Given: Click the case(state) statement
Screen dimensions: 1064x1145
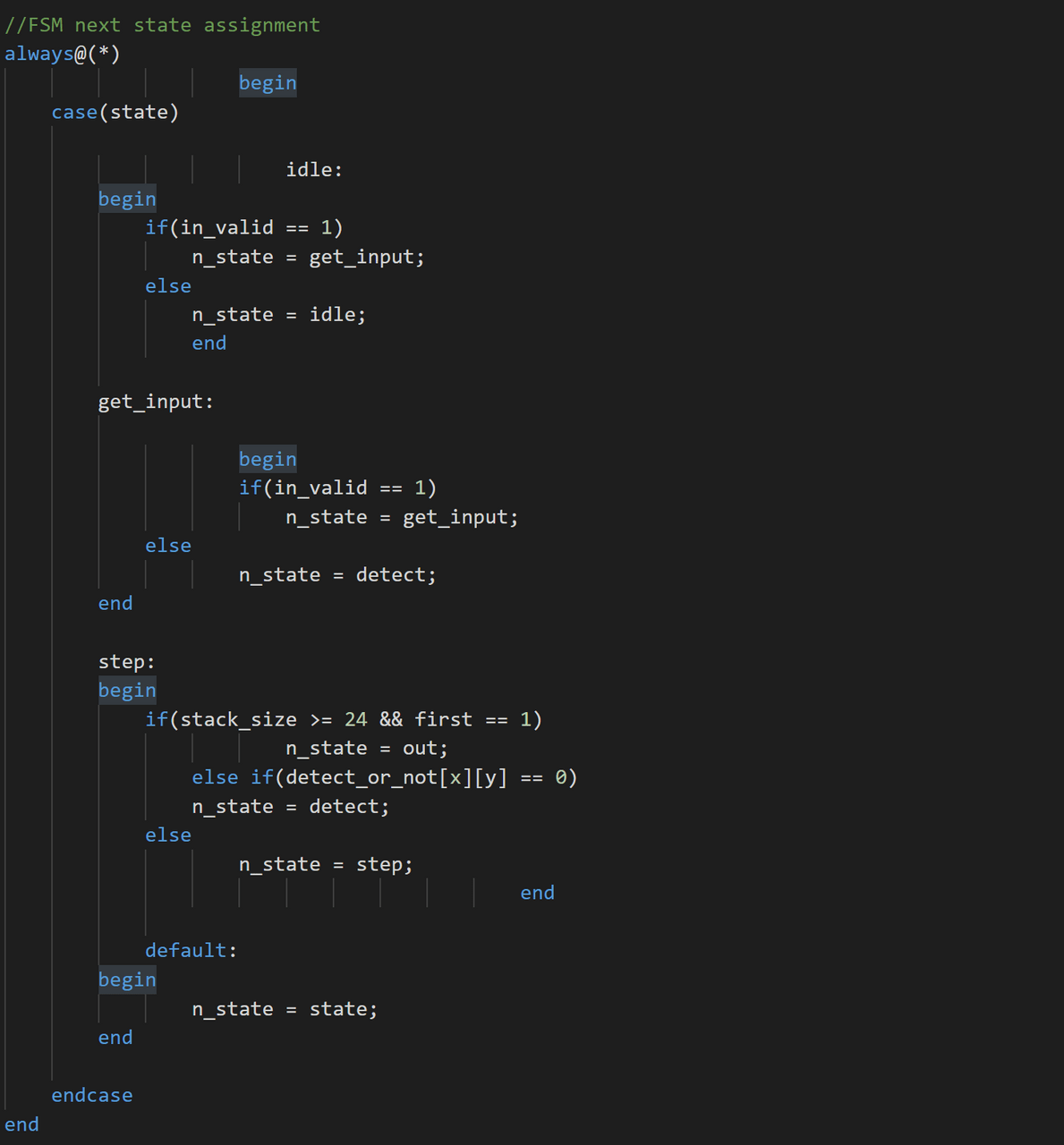Looking at the screenshot, I should point(115,112).
